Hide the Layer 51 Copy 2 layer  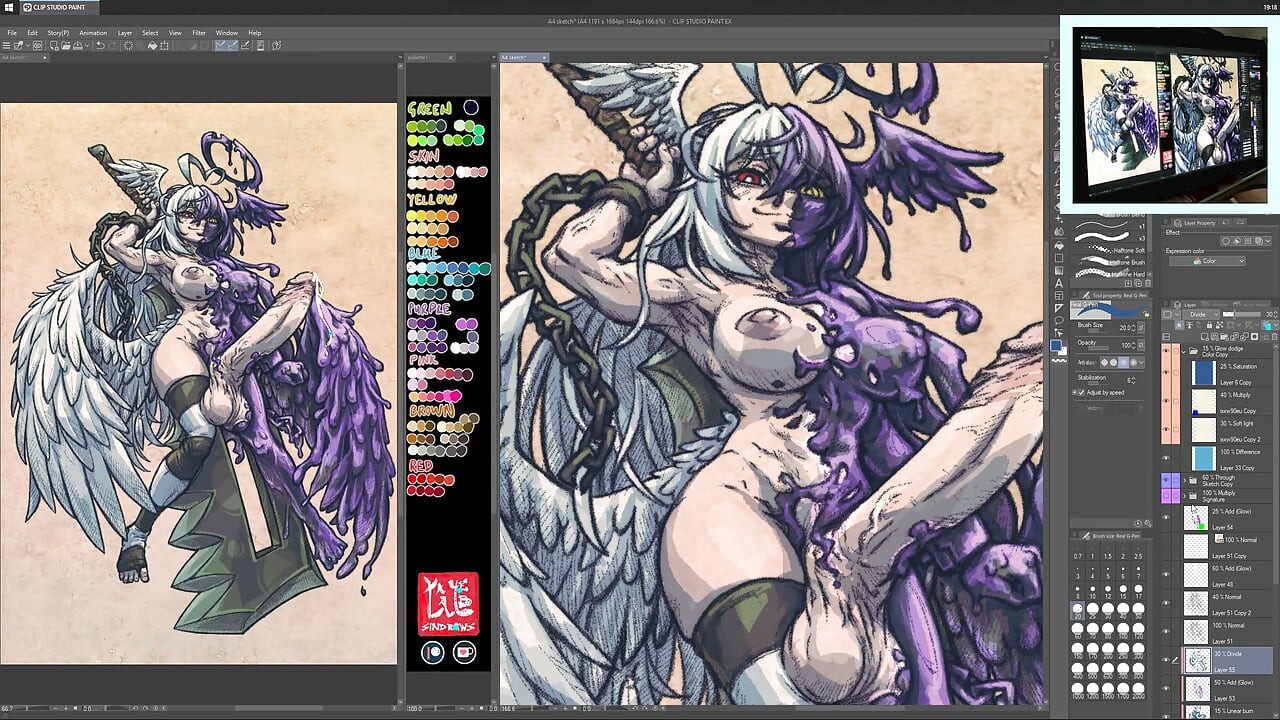[x=1165, y=603]
